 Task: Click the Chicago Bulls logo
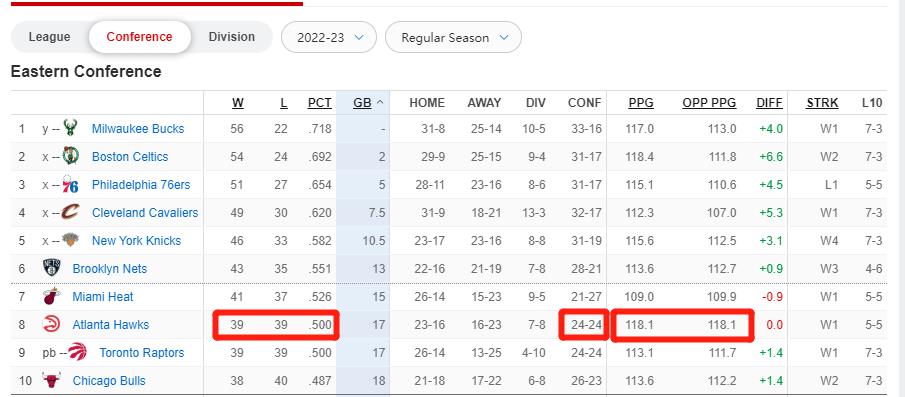[x=51, y=381]
